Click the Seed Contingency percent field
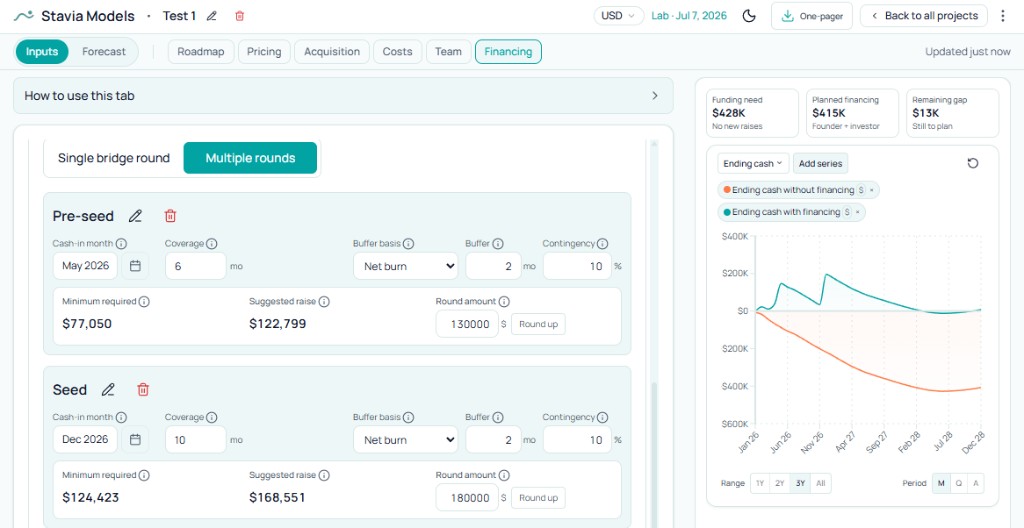The height and width of the screenshot is (528, 1024). coord(577,440)
